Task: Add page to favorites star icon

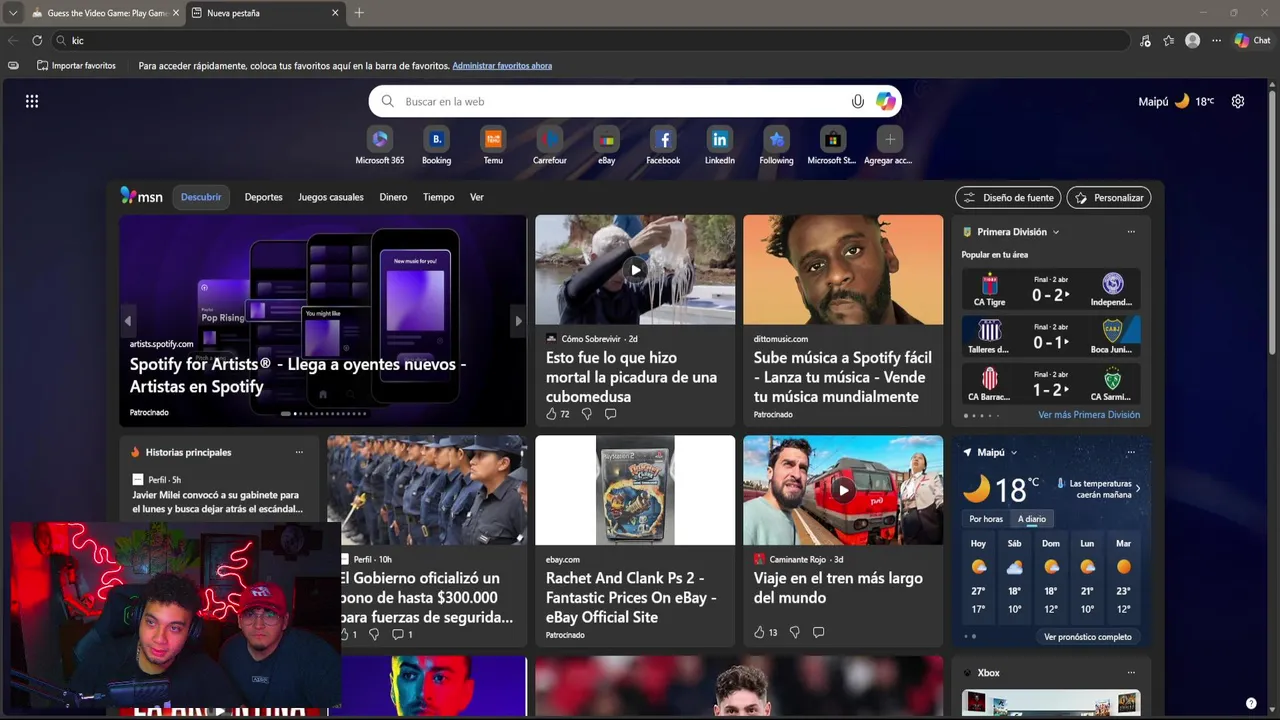Action: (x=1169, y=40)
